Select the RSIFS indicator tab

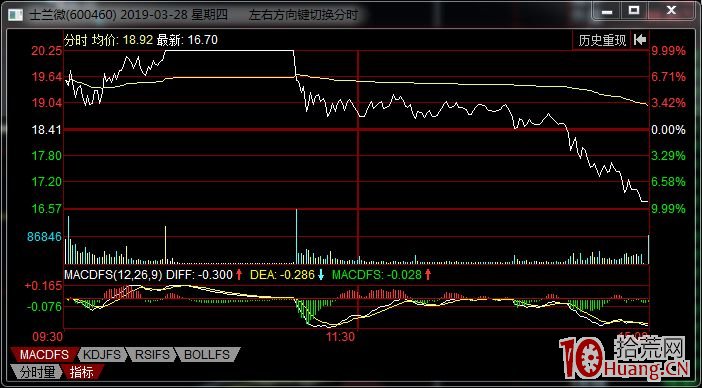152,355
